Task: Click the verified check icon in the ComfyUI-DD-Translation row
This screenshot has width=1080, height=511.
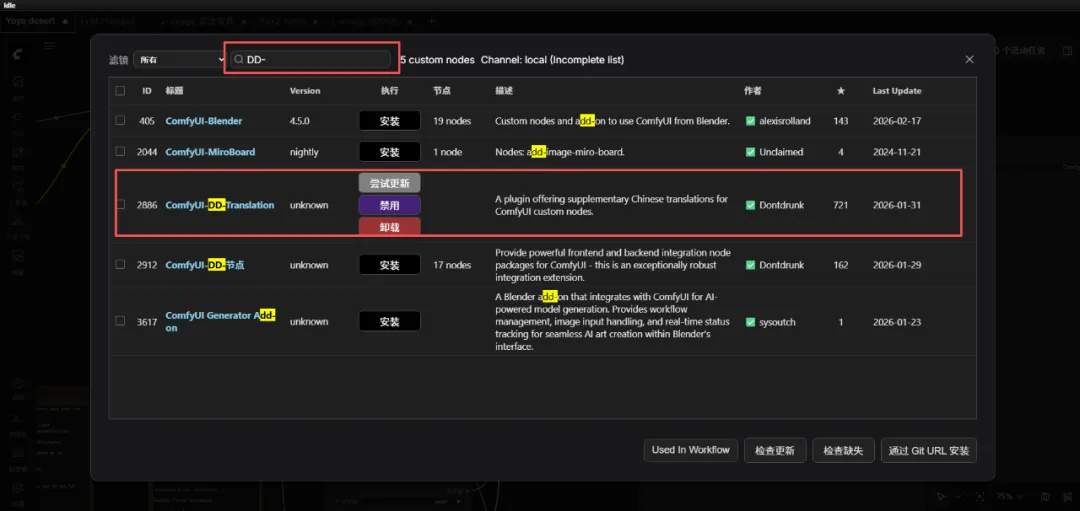Action: tap(751, 205)
